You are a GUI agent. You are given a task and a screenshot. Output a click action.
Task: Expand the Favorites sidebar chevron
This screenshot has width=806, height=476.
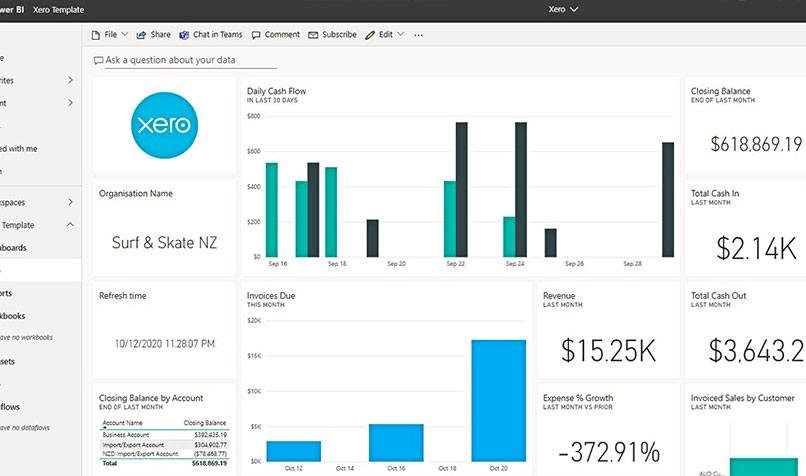70,80
